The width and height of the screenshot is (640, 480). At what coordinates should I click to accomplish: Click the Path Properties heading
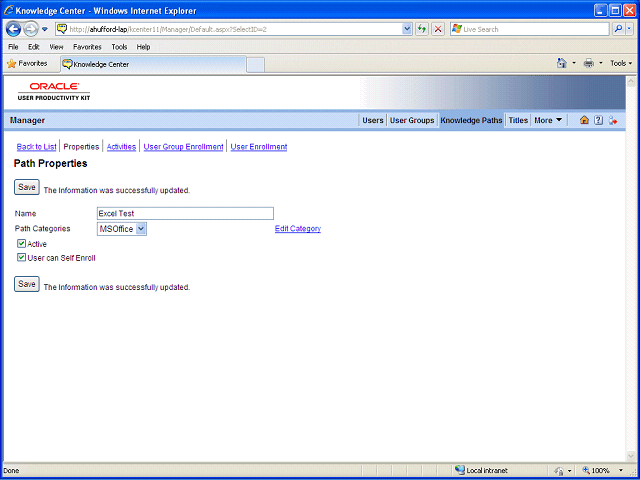click(x=51, y=164)
